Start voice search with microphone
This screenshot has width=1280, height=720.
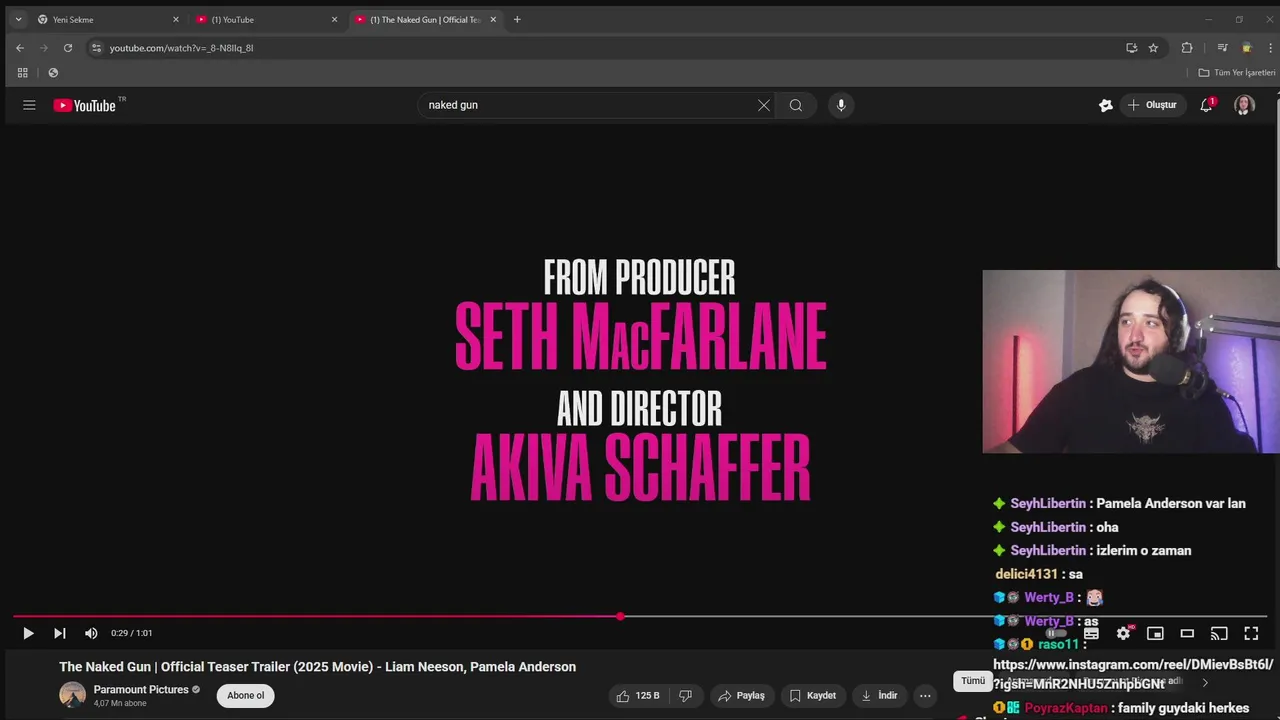[841, 105]
